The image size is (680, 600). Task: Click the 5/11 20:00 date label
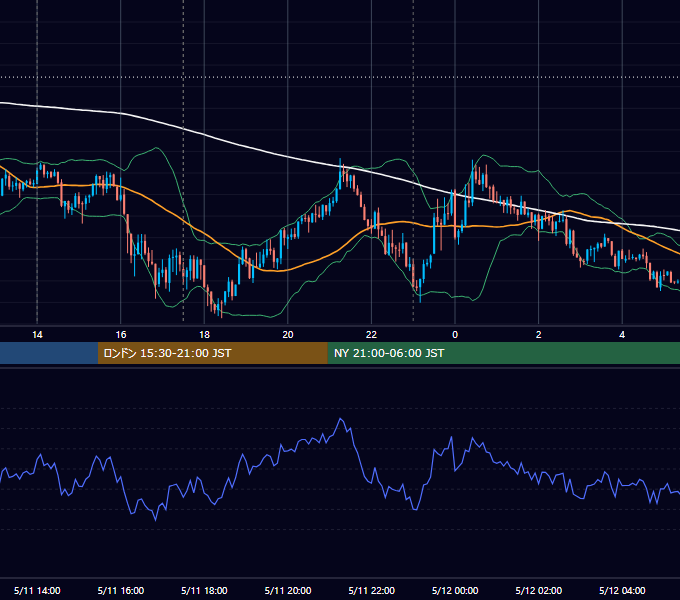[x=288, y=590]
